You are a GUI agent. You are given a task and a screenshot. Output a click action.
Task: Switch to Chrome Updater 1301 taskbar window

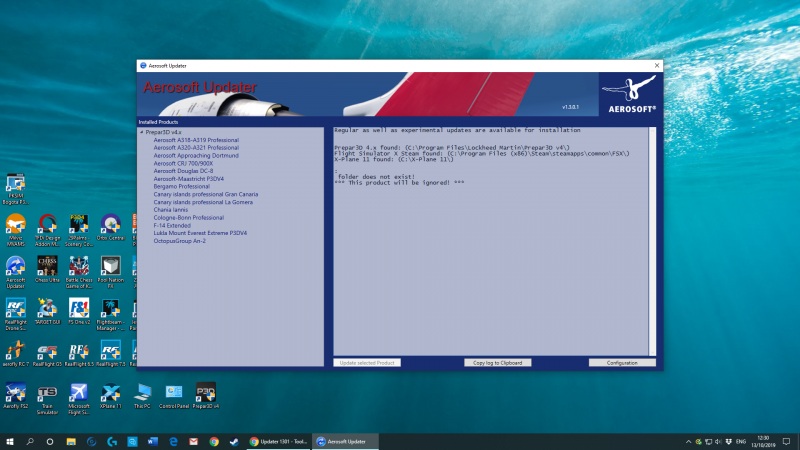(x=278, y=442)
